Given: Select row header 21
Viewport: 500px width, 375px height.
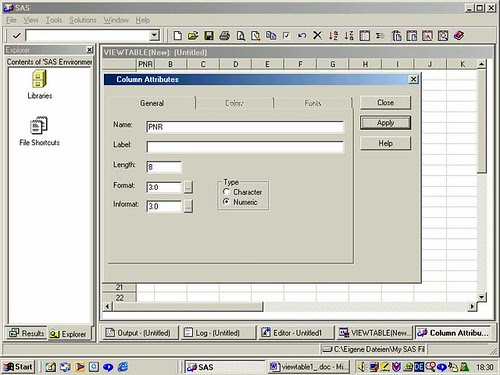Looking at the screenshot, I should (119, 287).
